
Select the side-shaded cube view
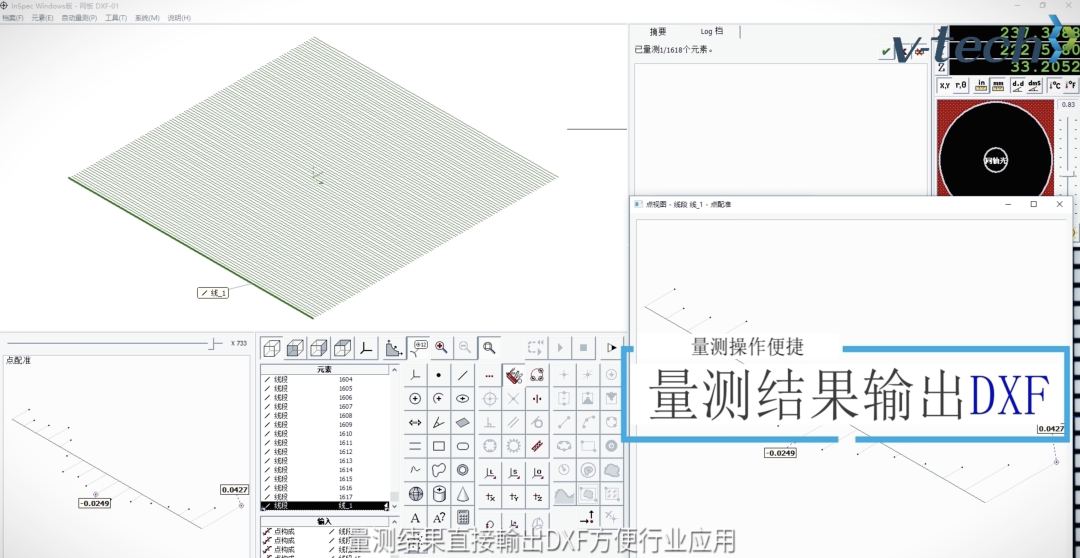click(x=318, y=348)
